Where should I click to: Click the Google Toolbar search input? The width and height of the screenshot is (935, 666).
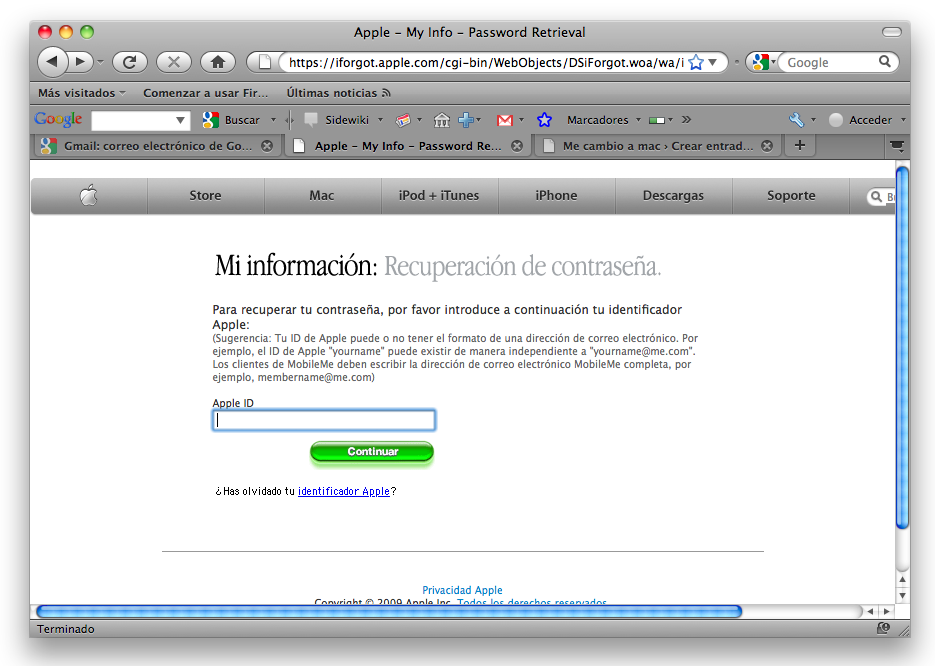click(134, 120)
